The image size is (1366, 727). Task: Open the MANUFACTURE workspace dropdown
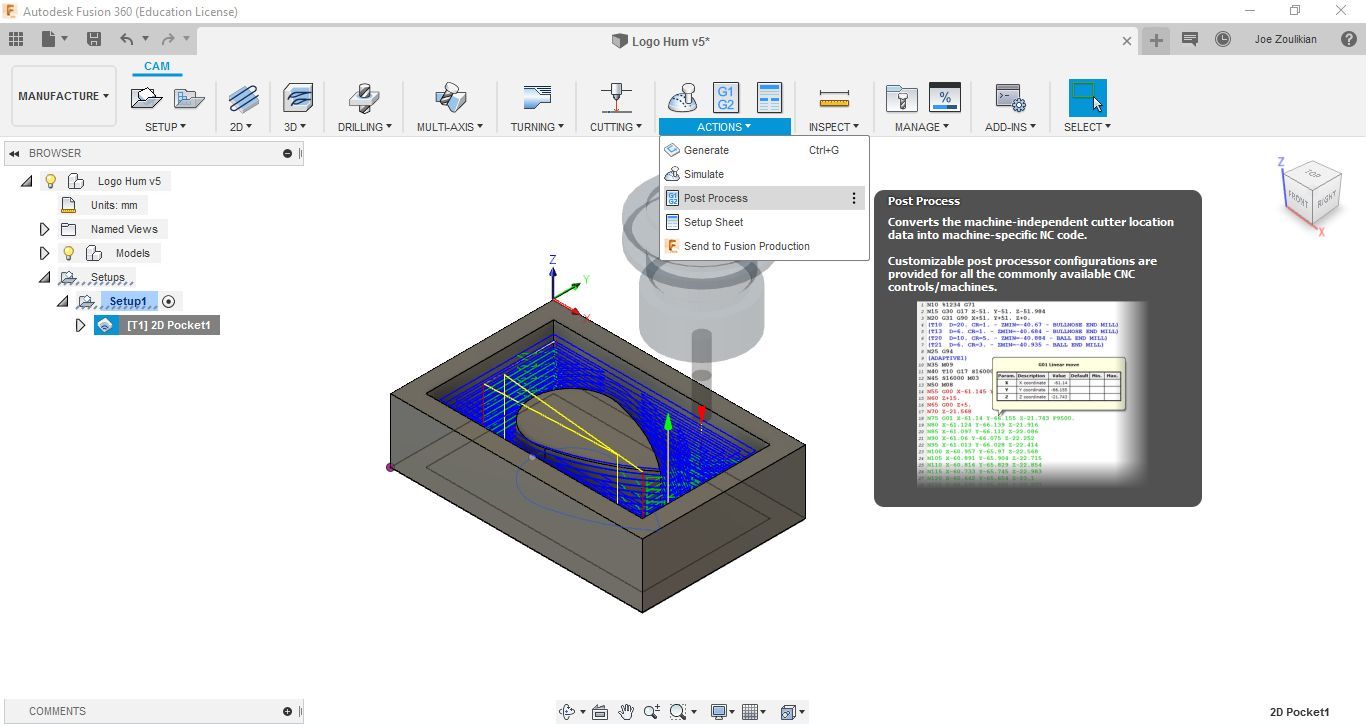(x=63, y=96)
